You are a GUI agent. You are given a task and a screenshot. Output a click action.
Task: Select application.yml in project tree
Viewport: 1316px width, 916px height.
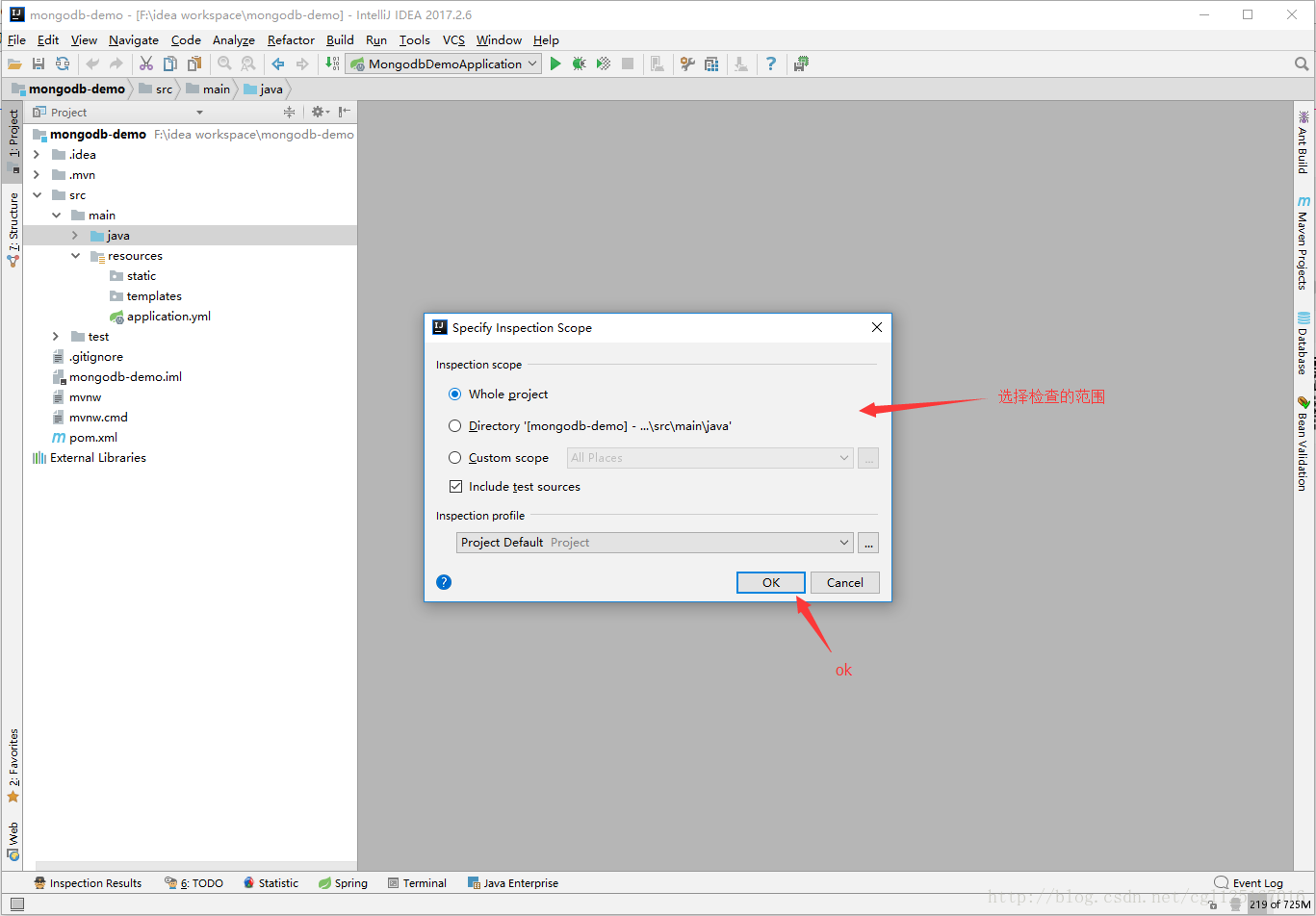click(x=168, y=317)
